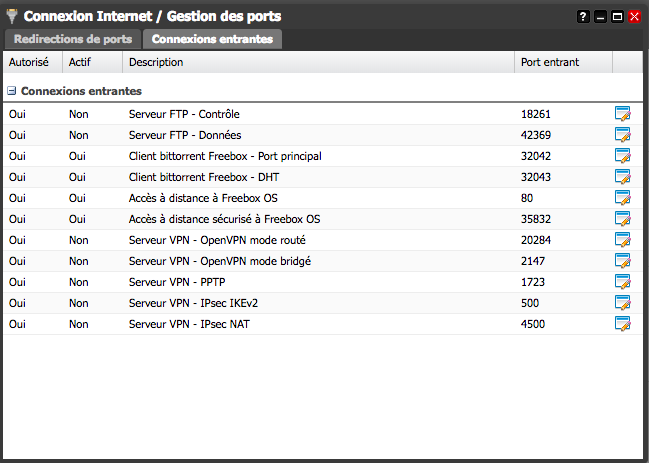
Task: Select the Connexions entrantes tab
Action: [x=212, y=39]
